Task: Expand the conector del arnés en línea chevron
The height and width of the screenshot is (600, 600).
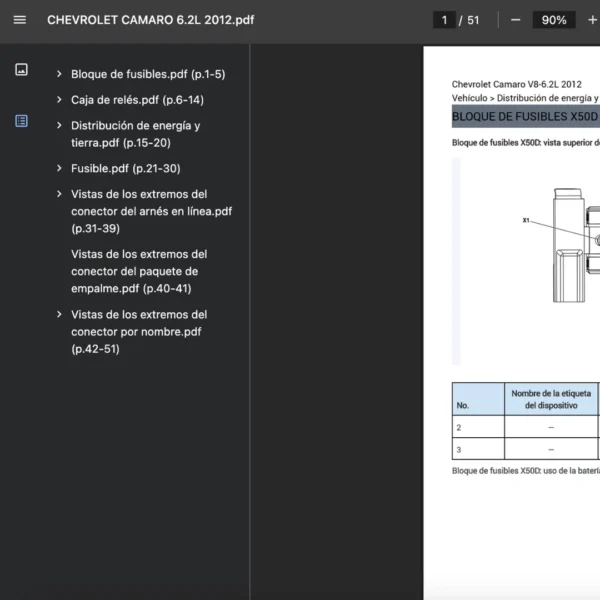Action: coord(60,194)
